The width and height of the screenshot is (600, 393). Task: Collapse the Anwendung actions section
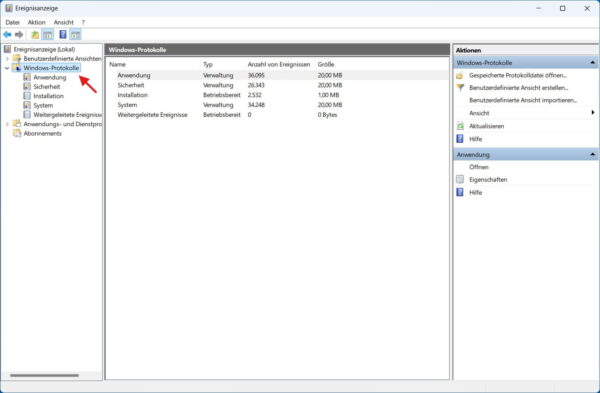click(593, 154)
